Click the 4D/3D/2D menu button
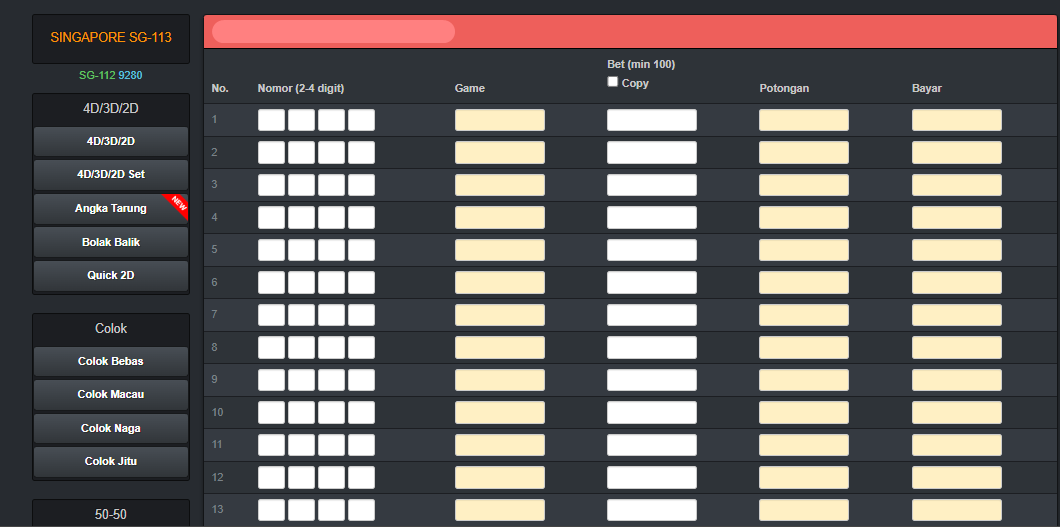 tap(110, 141)
